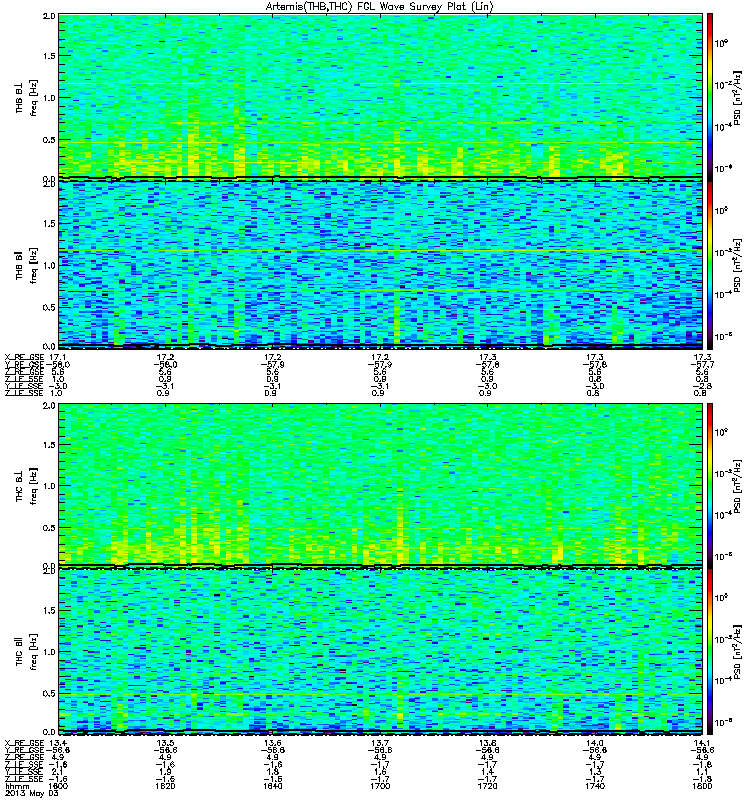
Task: Click the bottom panel PSD color bar
Action: pos(710,652)
